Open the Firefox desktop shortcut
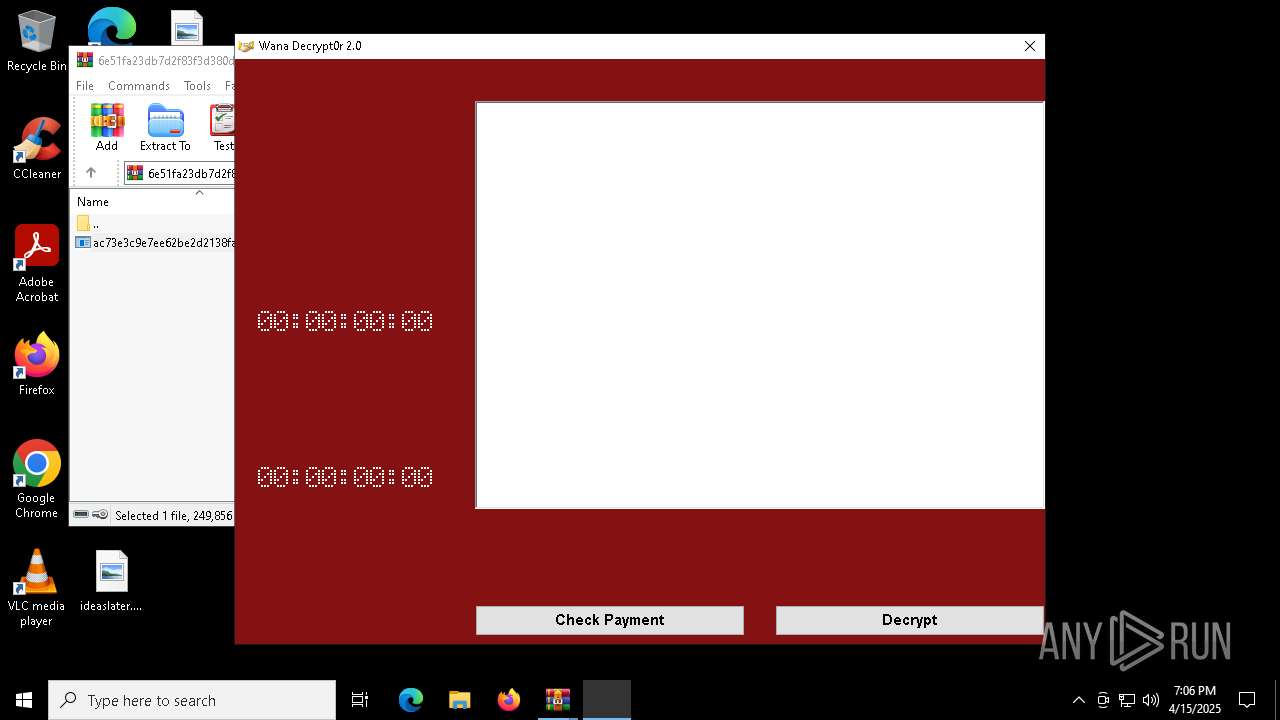Viewport: 1280px width, 720px height. tap(37, 365)
